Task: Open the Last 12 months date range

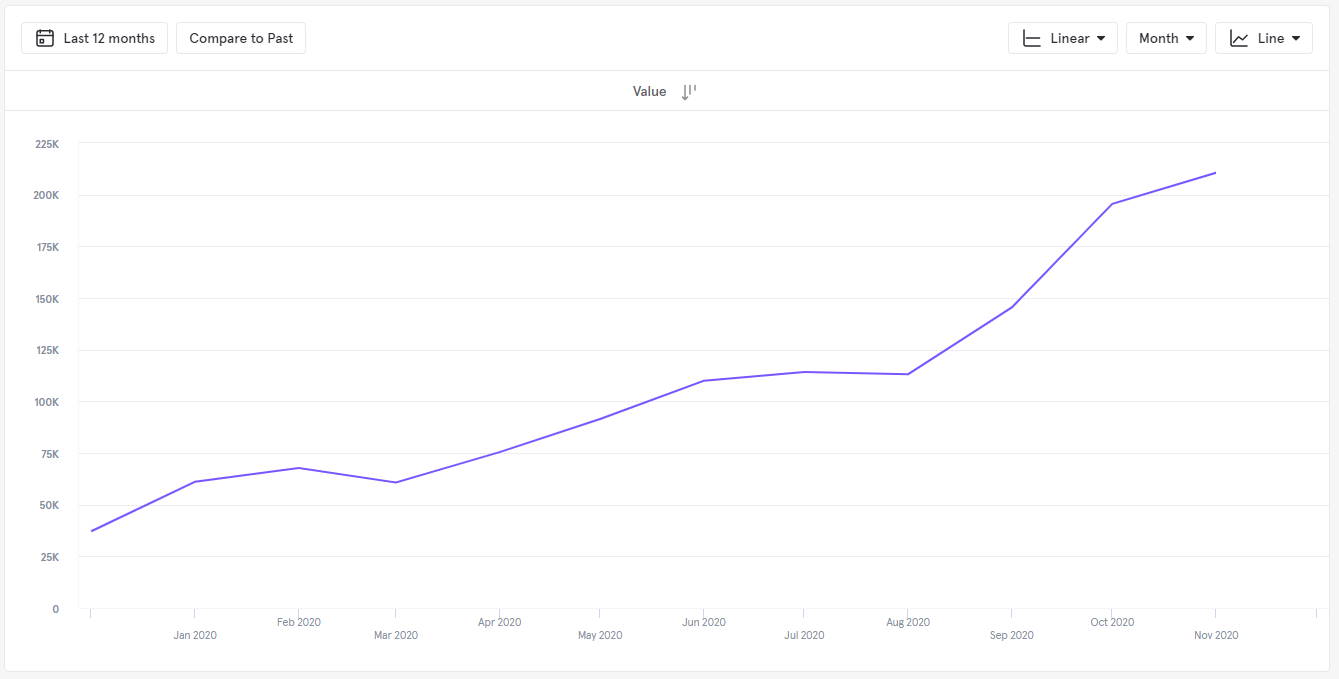Action: click(x=108, y=38)
